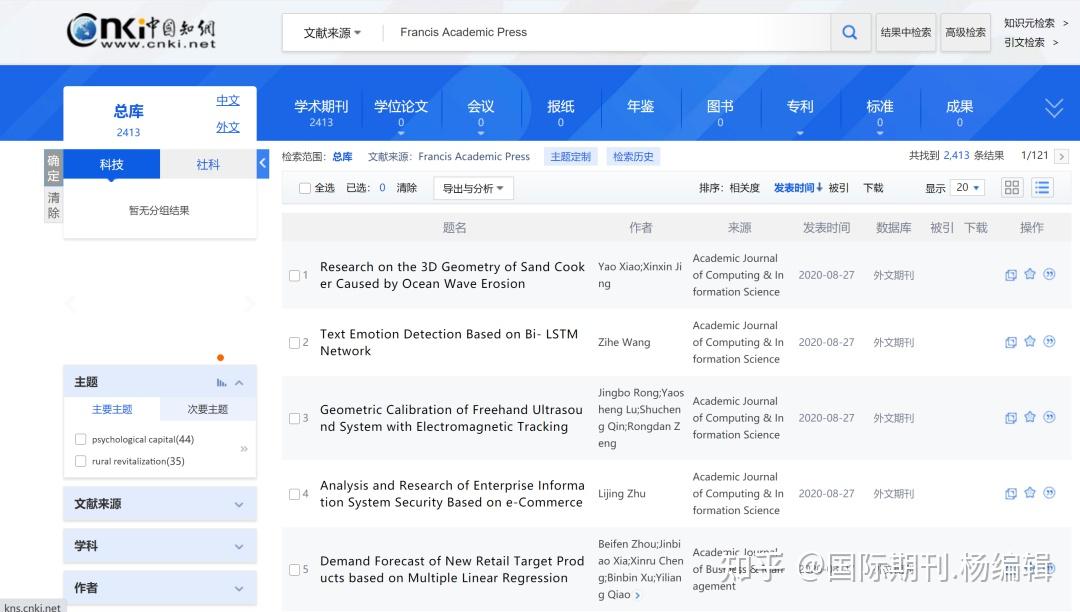
Task: Cite icon for Enterprise Information paper
Action: point(1049,493)
